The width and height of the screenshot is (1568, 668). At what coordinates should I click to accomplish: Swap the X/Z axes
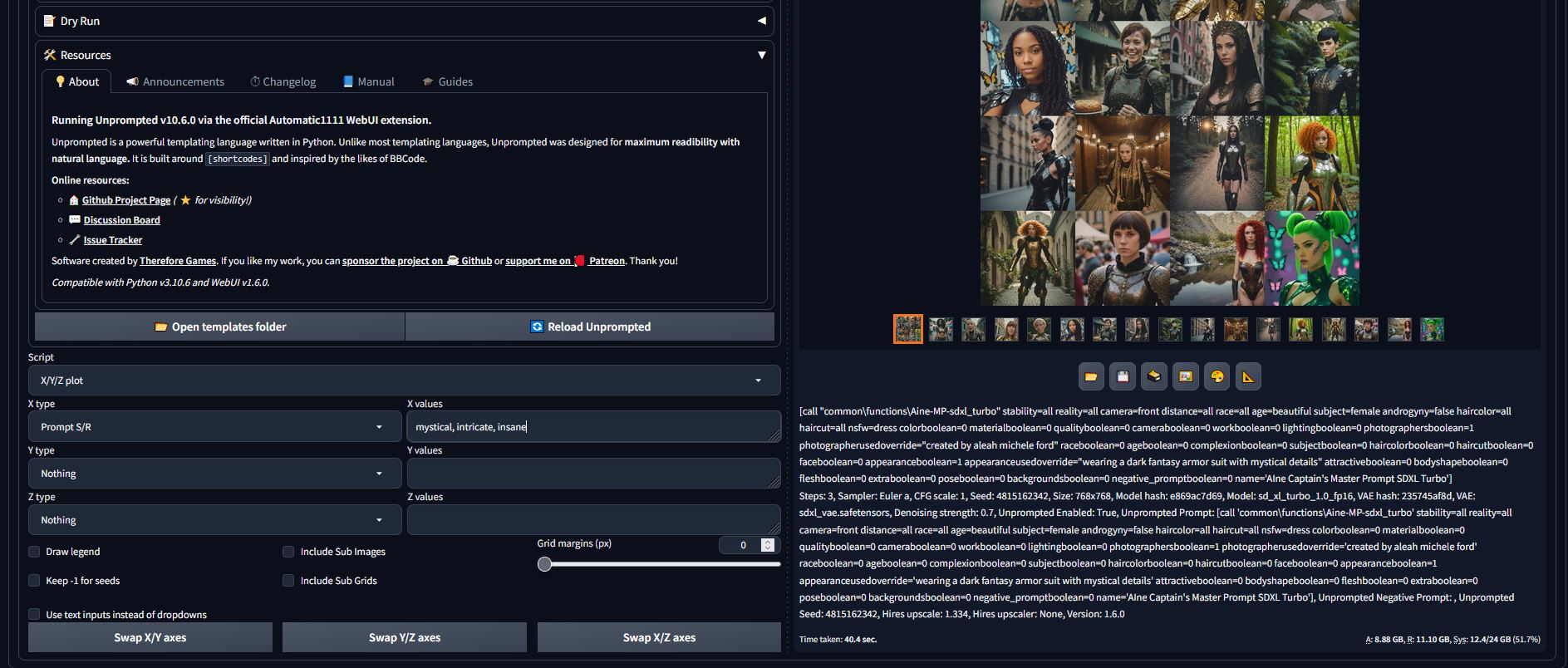click(x=659, y=637)
